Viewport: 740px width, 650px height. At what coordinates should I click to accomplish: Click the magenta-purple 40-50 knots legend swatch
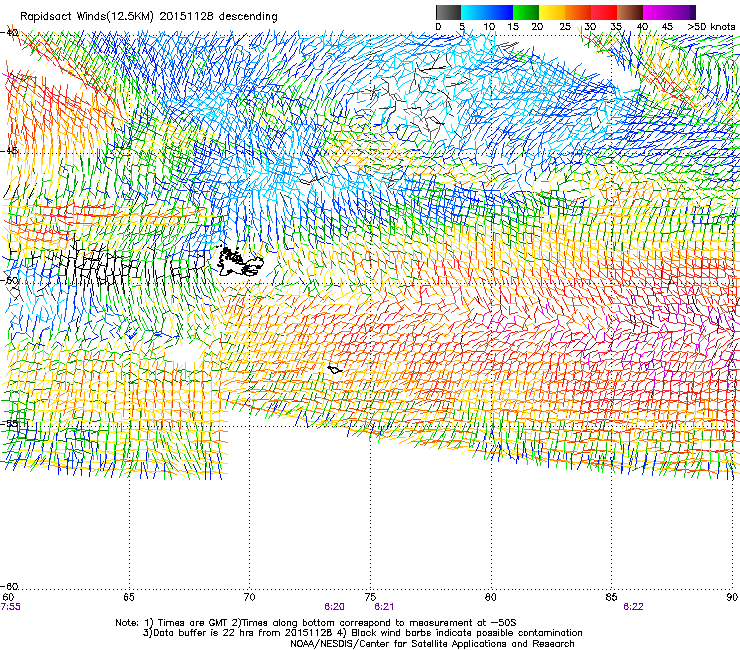[x=669, y=12]
